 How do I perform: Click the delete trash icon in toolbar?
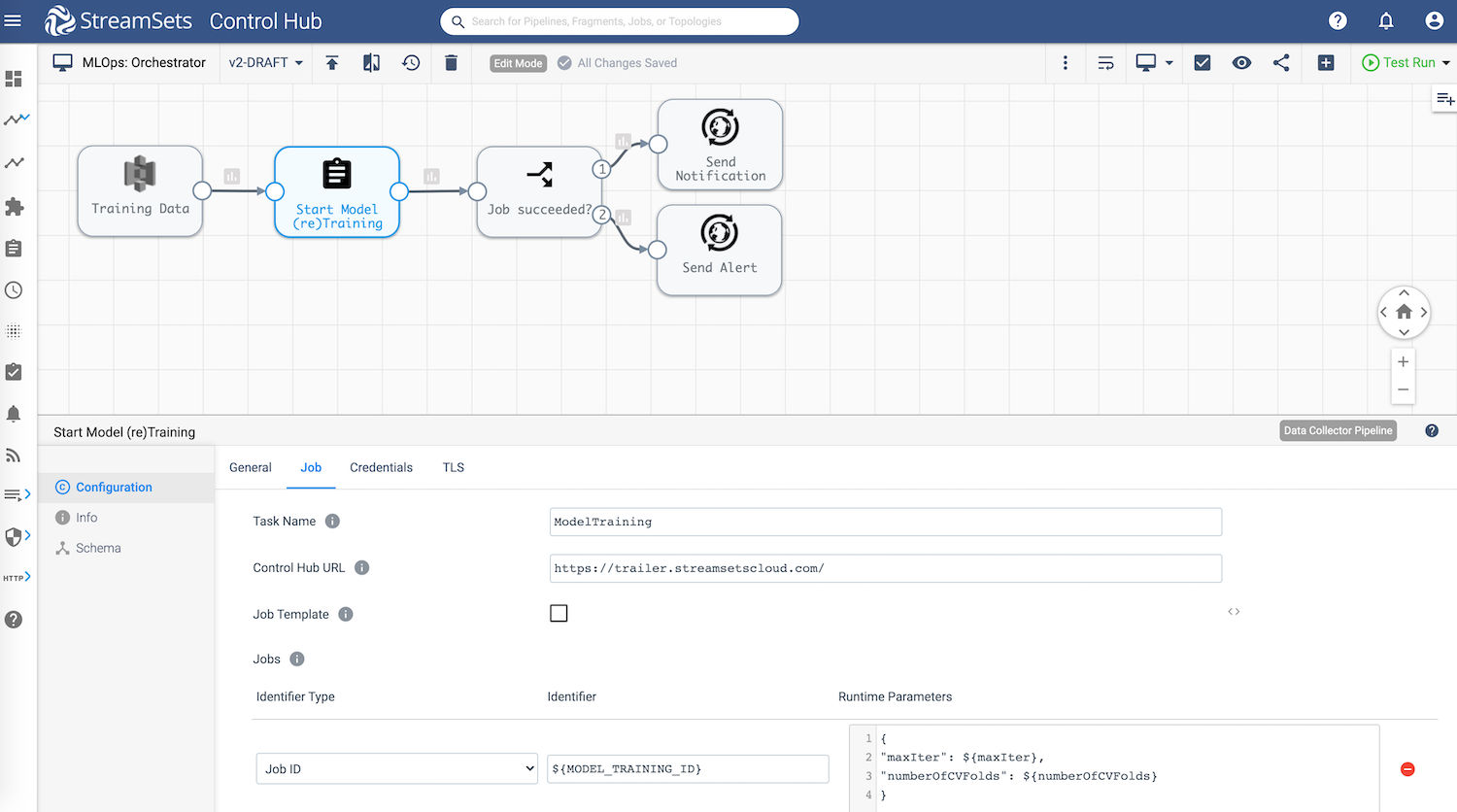tap(451, 63)
